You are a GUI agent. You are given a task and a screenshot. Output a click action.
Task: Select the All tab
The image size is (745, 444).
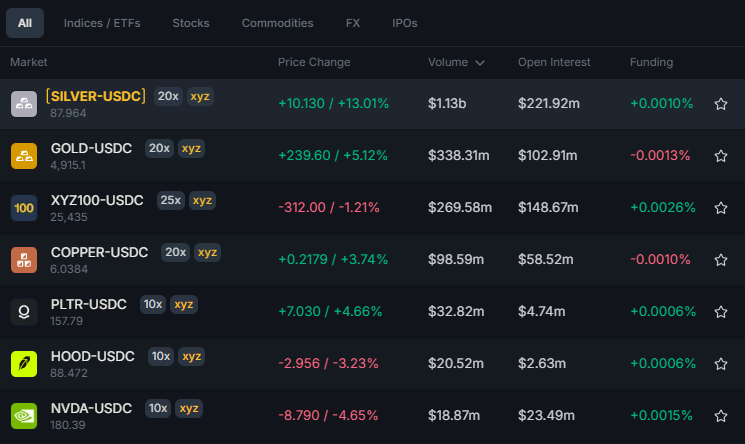(25, 23)
